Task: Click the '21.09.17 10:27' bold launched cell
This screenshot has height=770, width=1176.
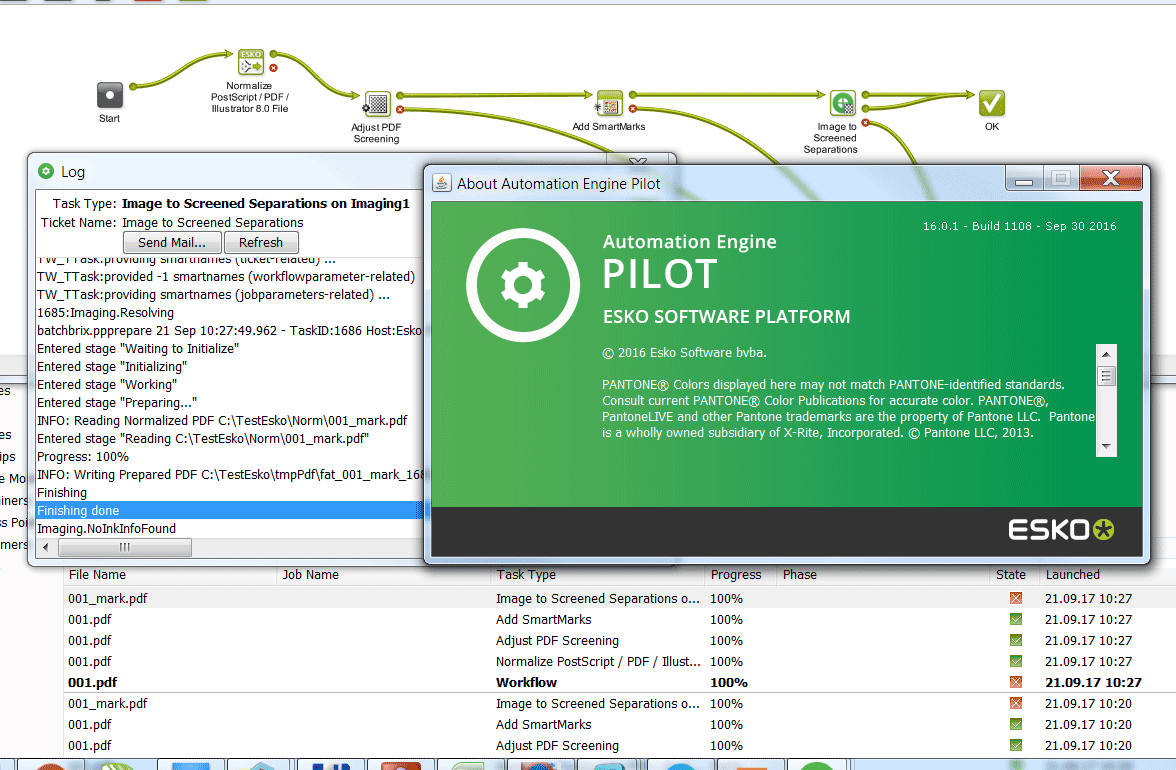Action: pyautogui.click(x=1093, y=682)
